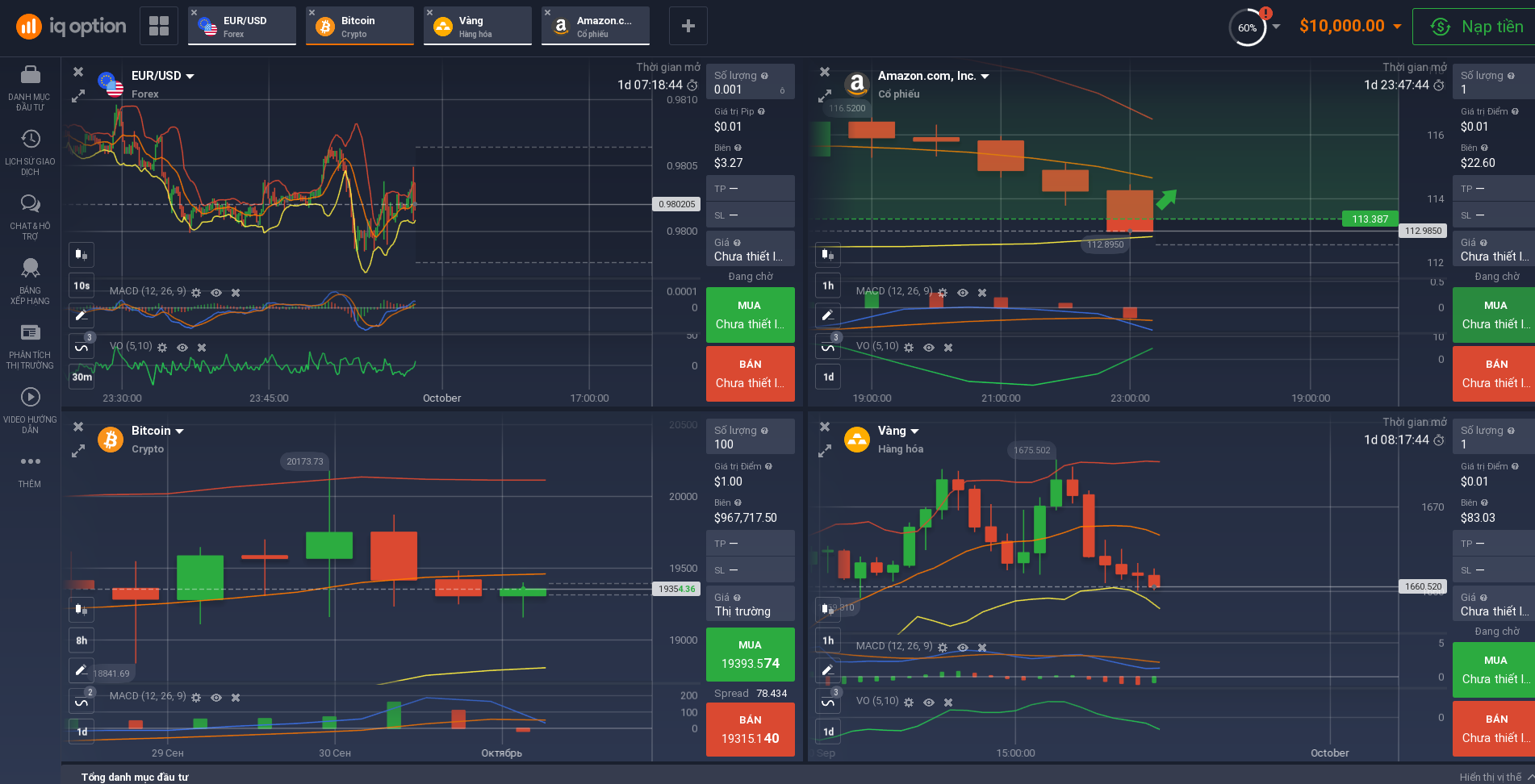The width and height of the screenshot is (1535, 784).
Task: Open Trading History in the sidebar
Action: click(x=30, y=151)
